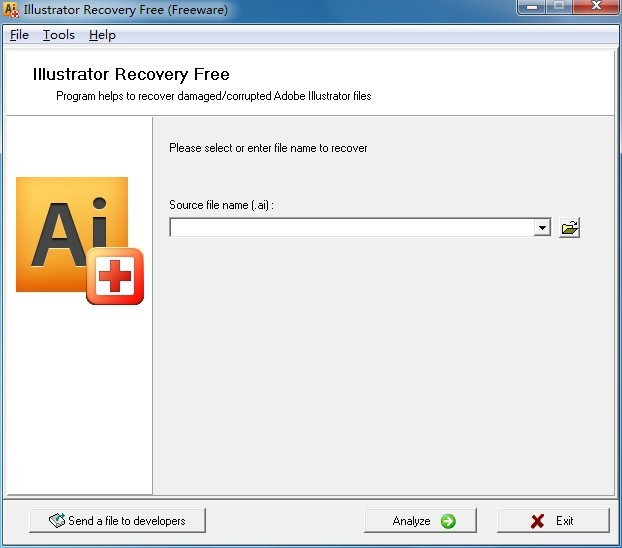Open the Help menu

click(102, 35)
